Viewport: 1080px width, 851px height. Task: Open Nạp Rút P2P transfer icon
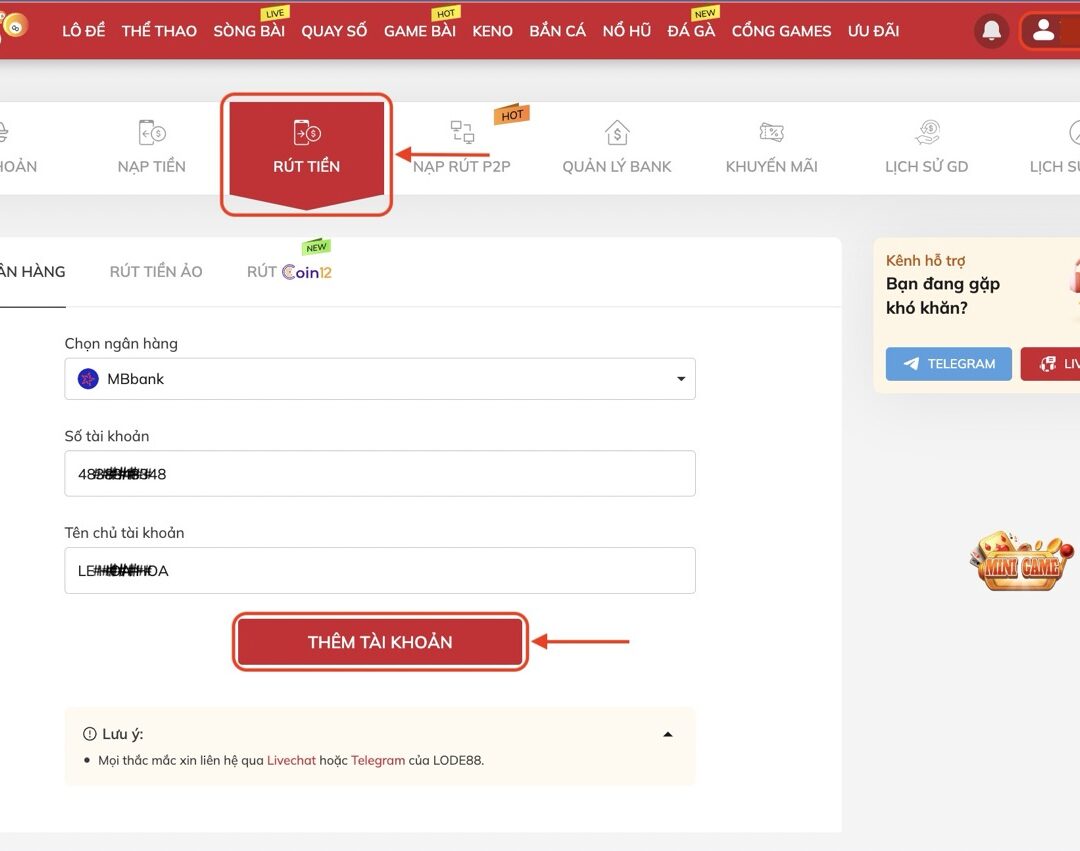coord(462,133)
